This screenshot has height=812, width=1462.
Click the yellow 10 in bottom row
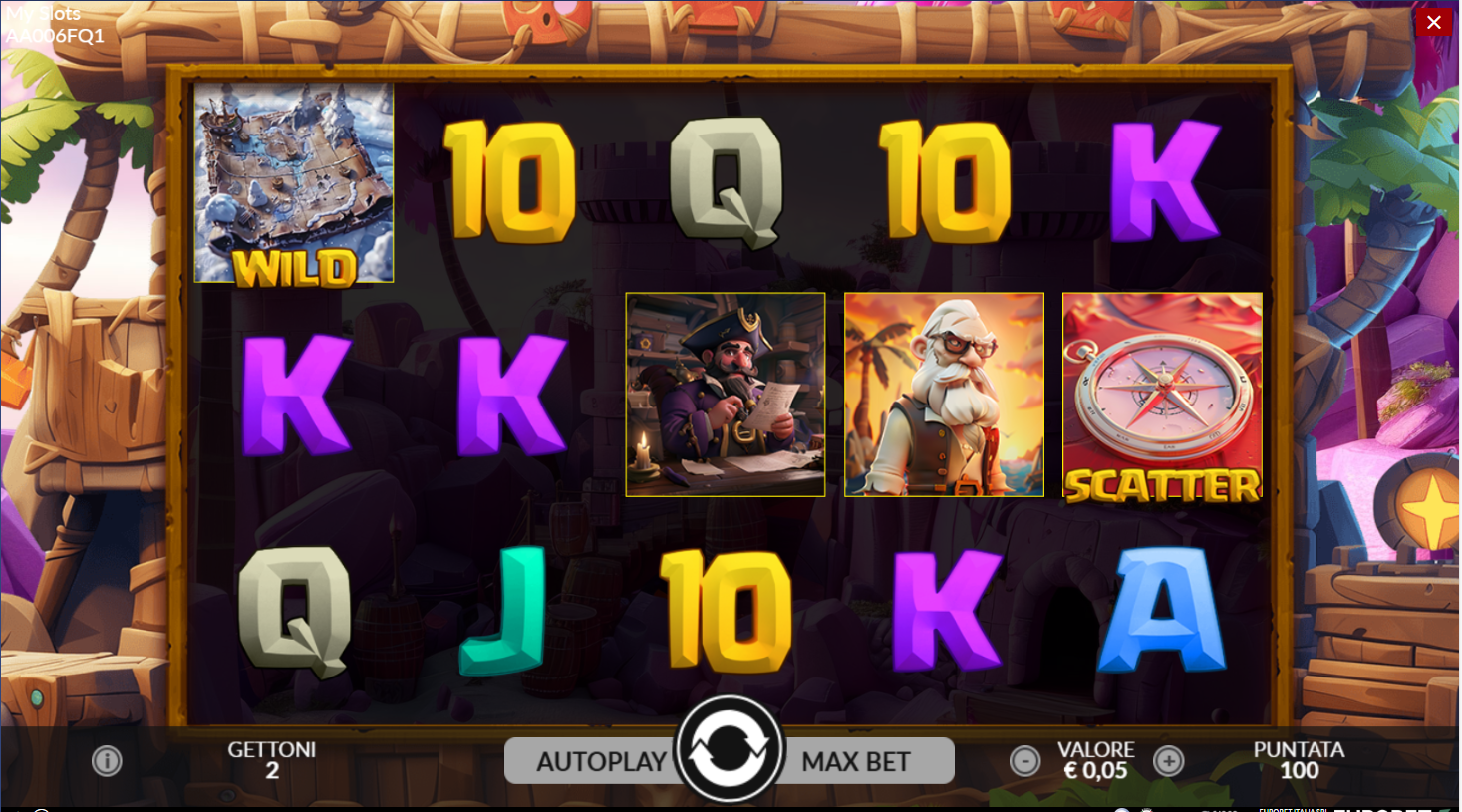coord(726,610)
